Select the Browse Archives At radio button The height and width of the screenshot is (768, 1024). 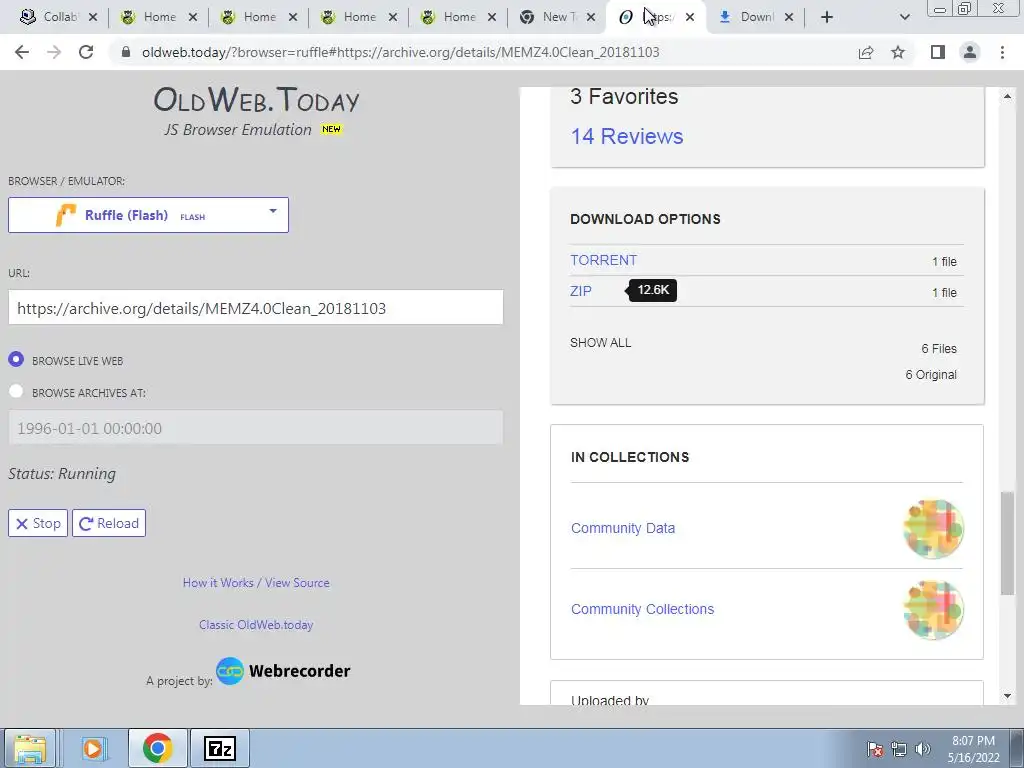click(16, 392)
